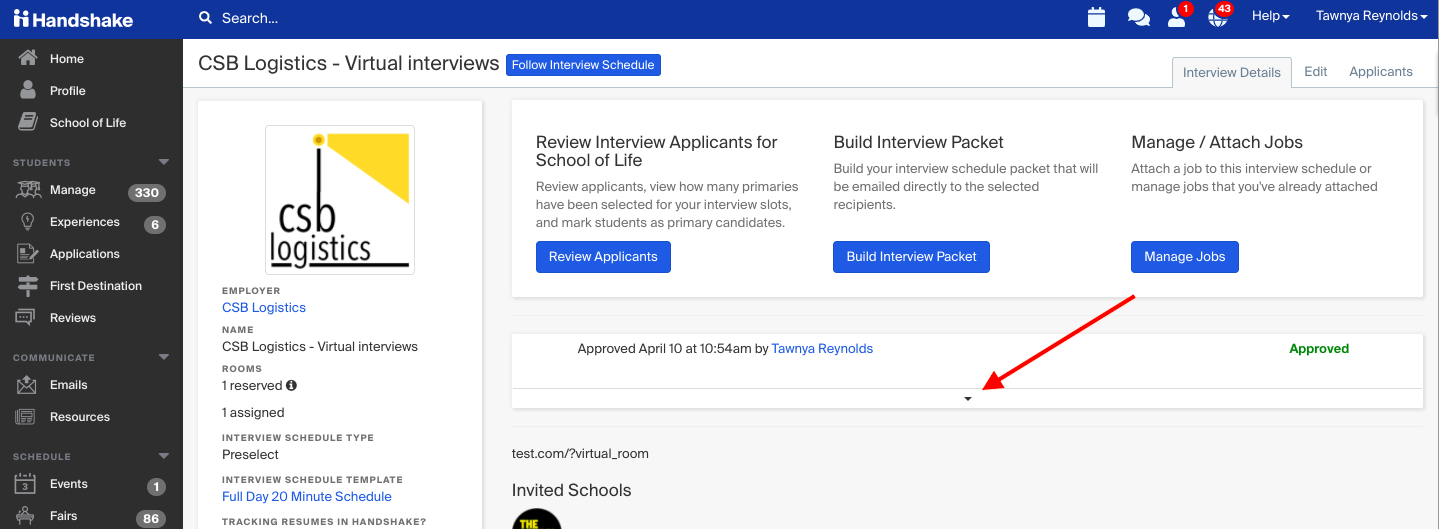Image resolution: width=1439 pixels, height=529 pixels.
Task: Collapse the Communicate sidebar section
Action: tap(164, 357)
